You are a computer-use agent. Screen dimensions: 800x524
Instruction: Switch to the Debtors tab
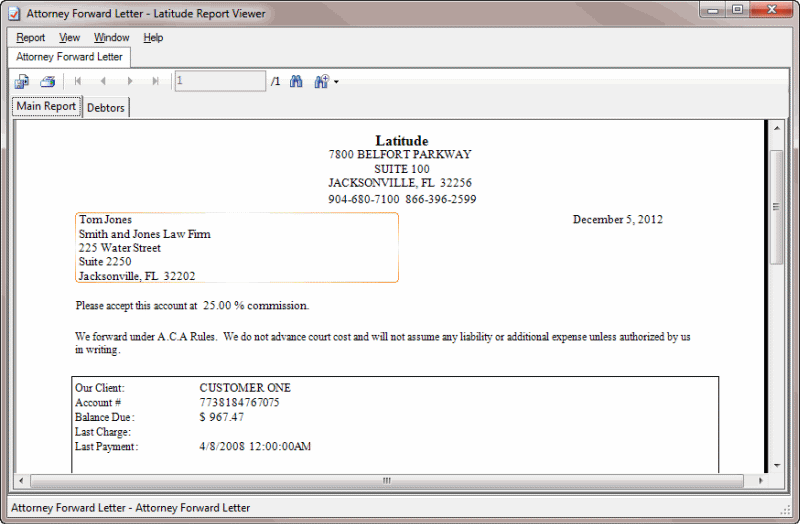(x=106, y=108)
